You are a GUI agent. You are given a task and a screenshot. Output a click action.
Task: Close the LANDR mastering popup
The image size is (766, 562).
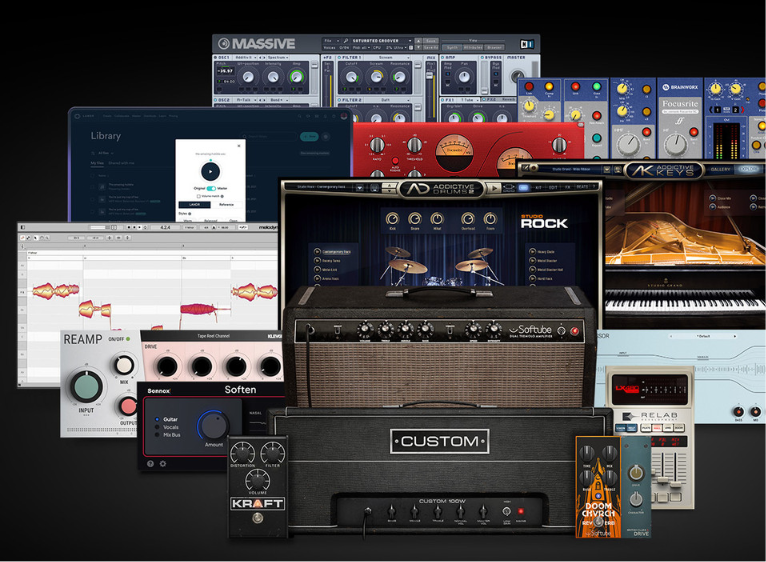coord(239,146)
